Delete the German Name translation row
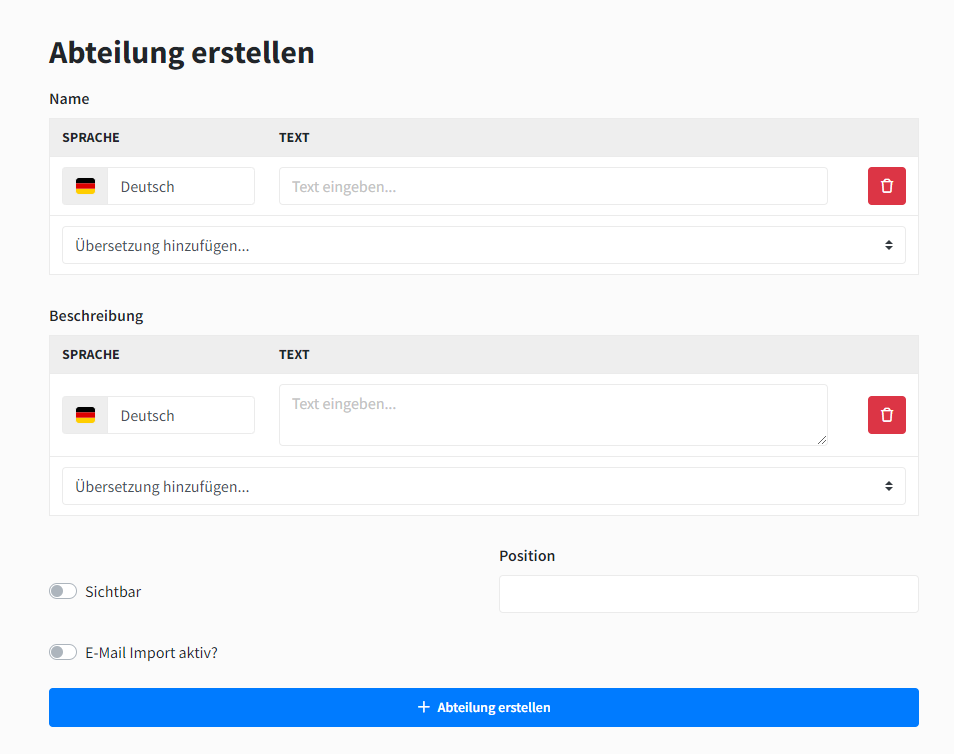954x754 pixels. pos(886,186)
